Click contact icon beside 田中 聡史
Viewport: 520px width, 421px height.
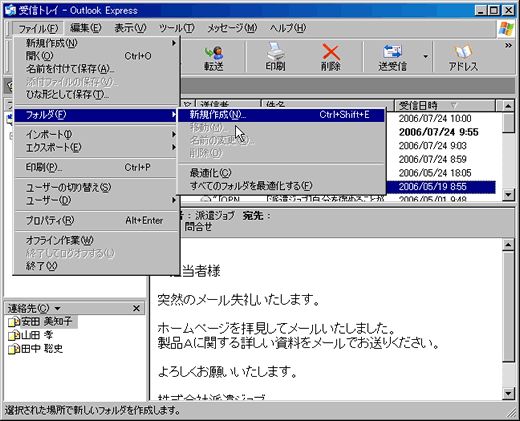(14, 349)
